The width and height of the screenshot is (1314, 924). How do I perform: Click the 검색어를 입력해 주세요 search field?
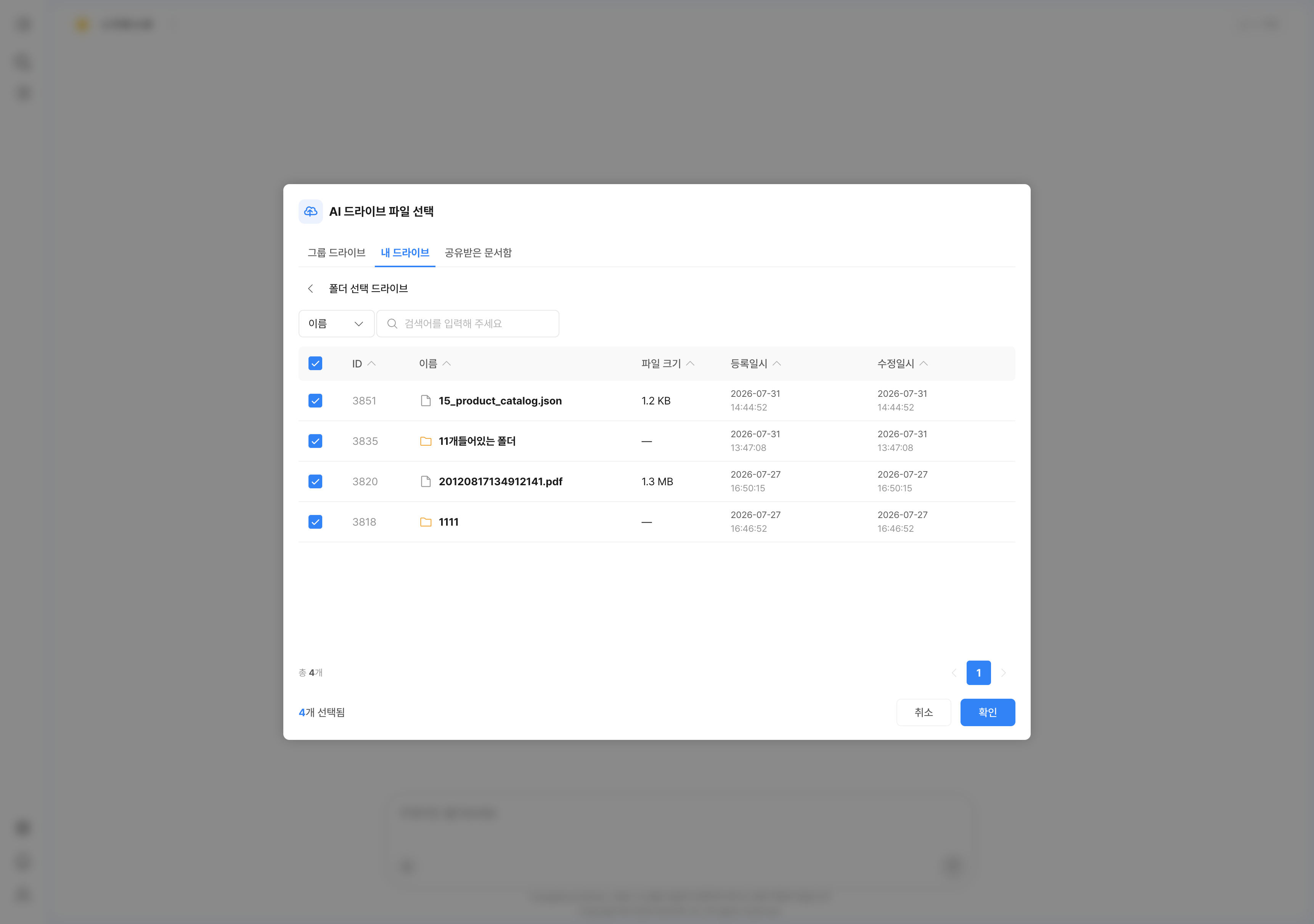tap(467, 324)
